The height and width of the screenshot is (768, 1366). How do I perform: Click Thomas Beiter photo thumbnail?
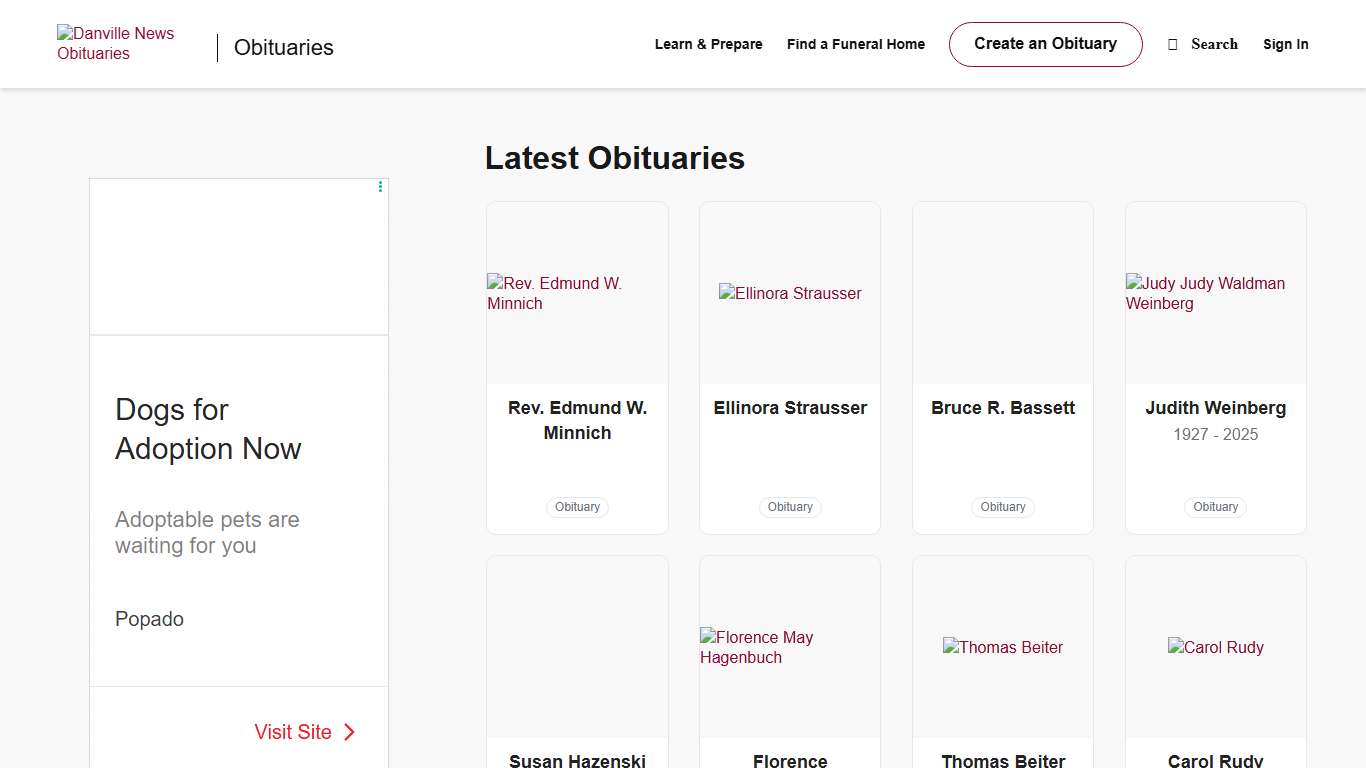1003,647
